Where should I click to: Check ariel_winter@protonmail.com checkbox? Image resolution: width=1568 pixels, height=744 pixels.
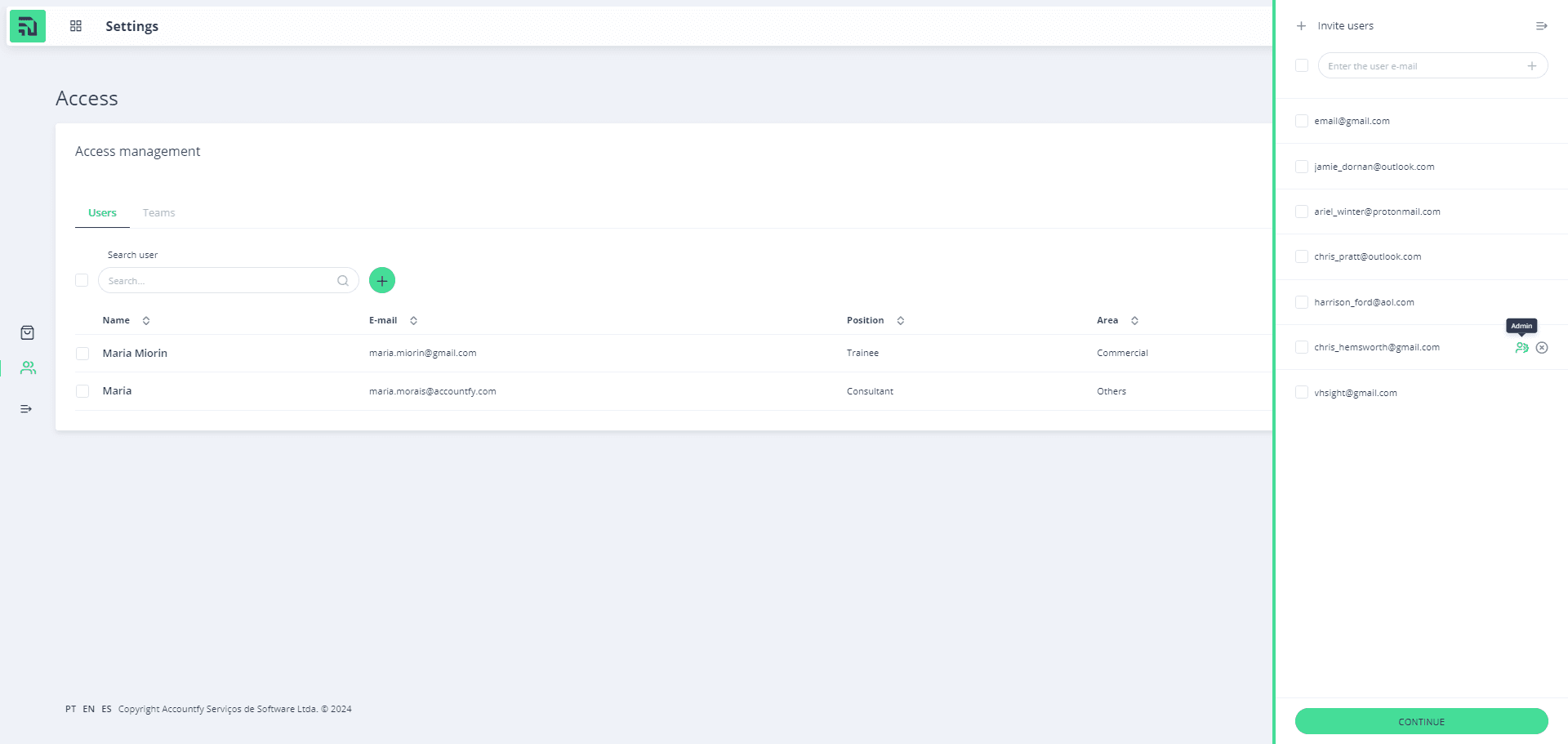pos(1302,212)
